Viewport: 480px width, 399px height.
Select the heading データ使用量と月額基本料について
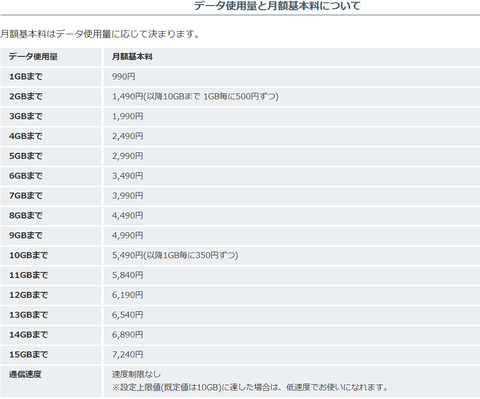point(277,6)
